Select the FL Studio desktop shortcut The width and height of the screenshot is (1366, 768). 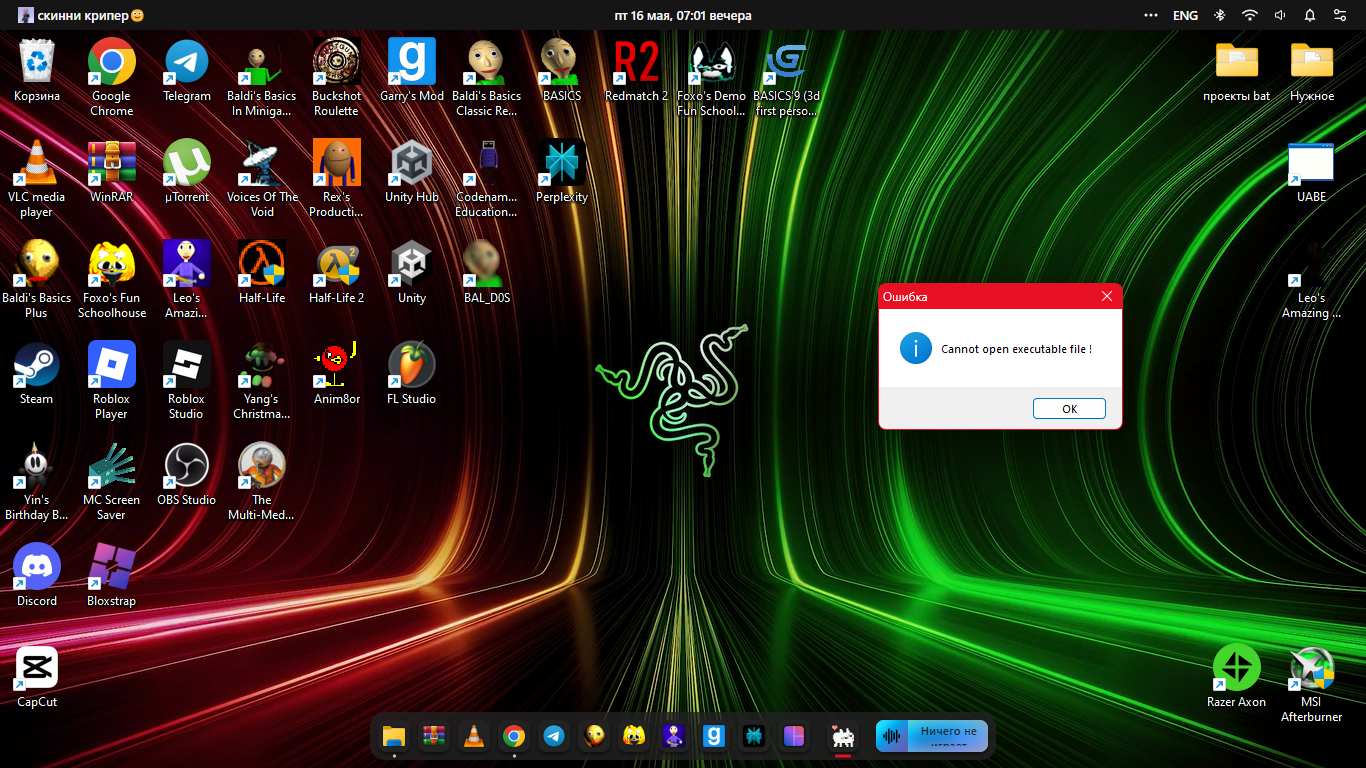[x=412, y=373]
